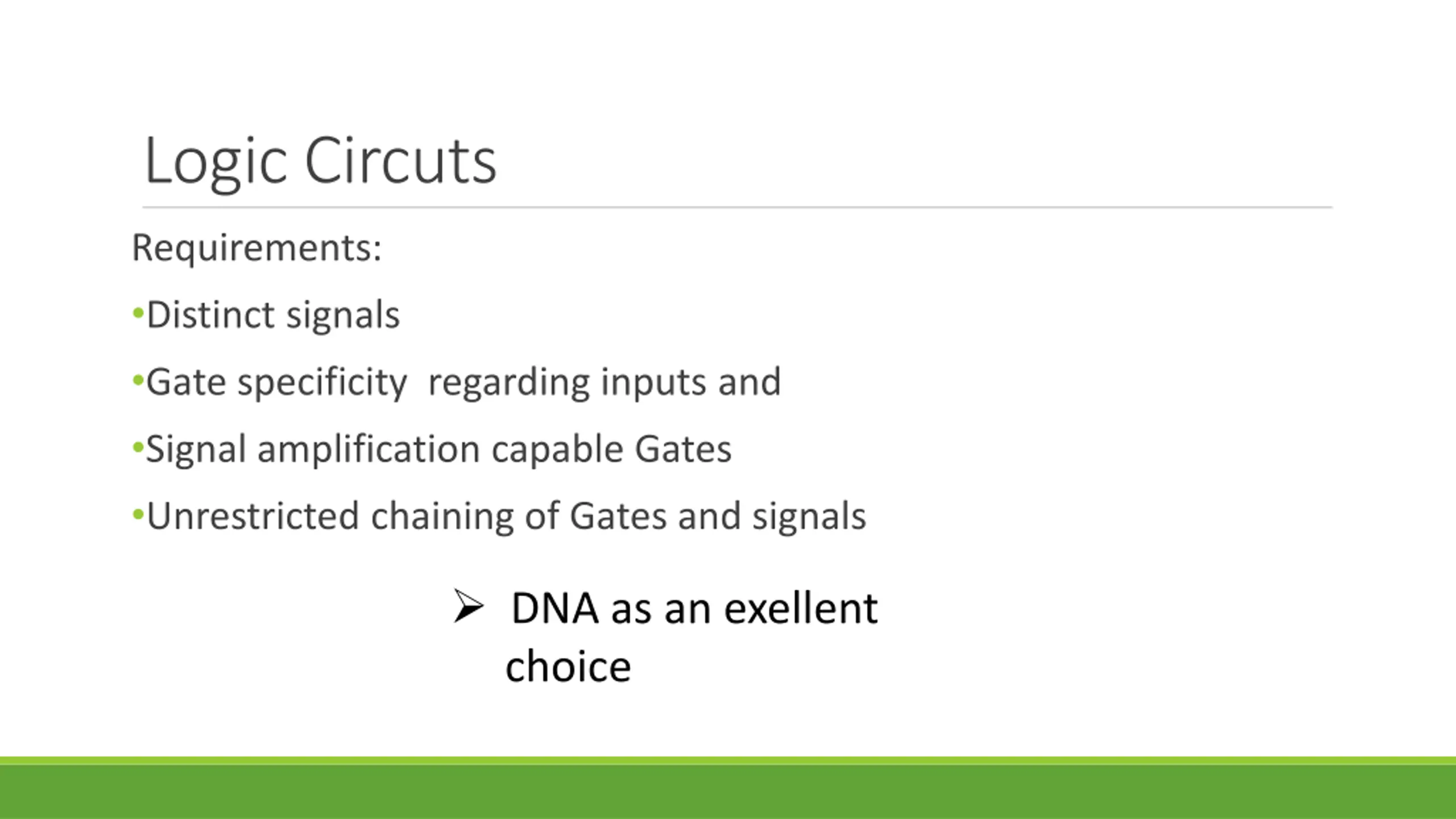Click the green bullet beside Gate specificity
The height and width of the screenshot is (819, 1456).
coord(138,380)
